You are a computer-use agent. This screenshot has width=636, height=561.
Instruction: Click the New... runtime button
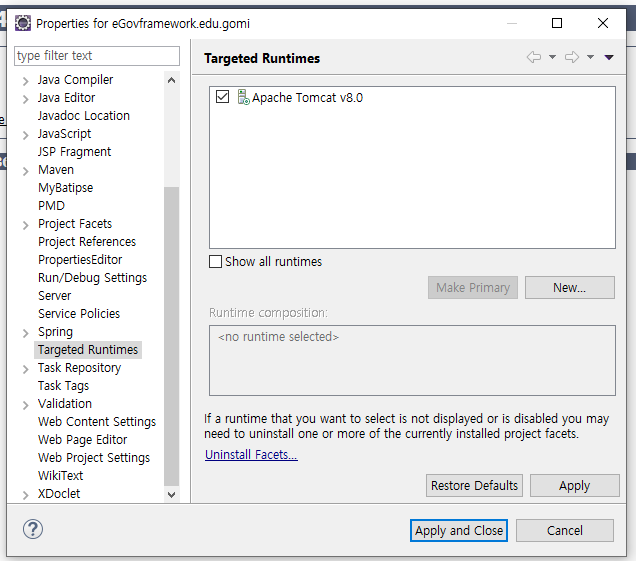569,288
